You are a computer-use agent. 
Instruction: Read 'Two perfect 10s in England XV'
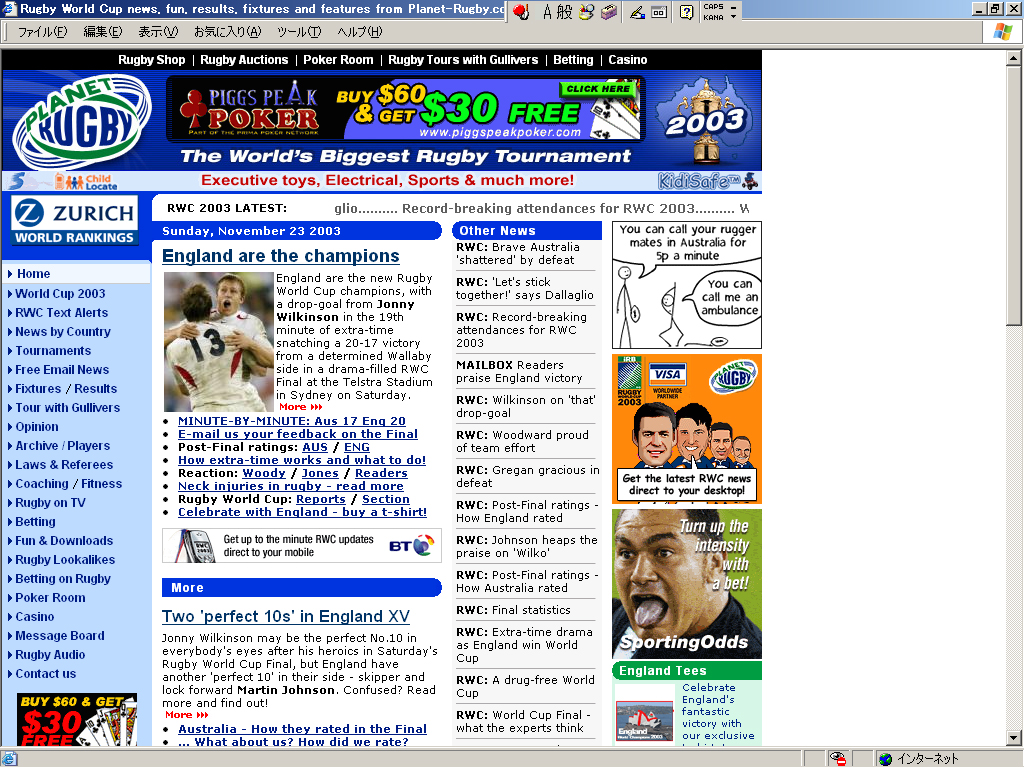(286, 616)
